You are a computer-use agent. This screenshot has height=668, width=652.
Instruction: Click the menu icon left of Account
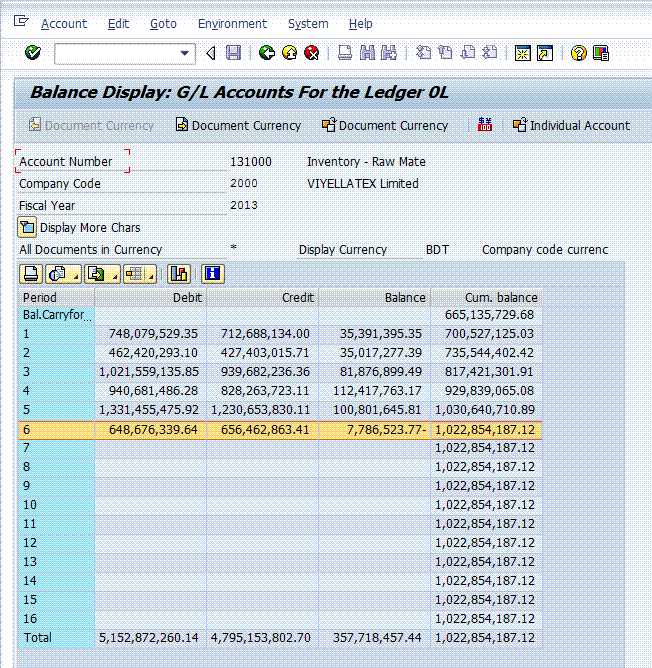[x=20, y=21]
